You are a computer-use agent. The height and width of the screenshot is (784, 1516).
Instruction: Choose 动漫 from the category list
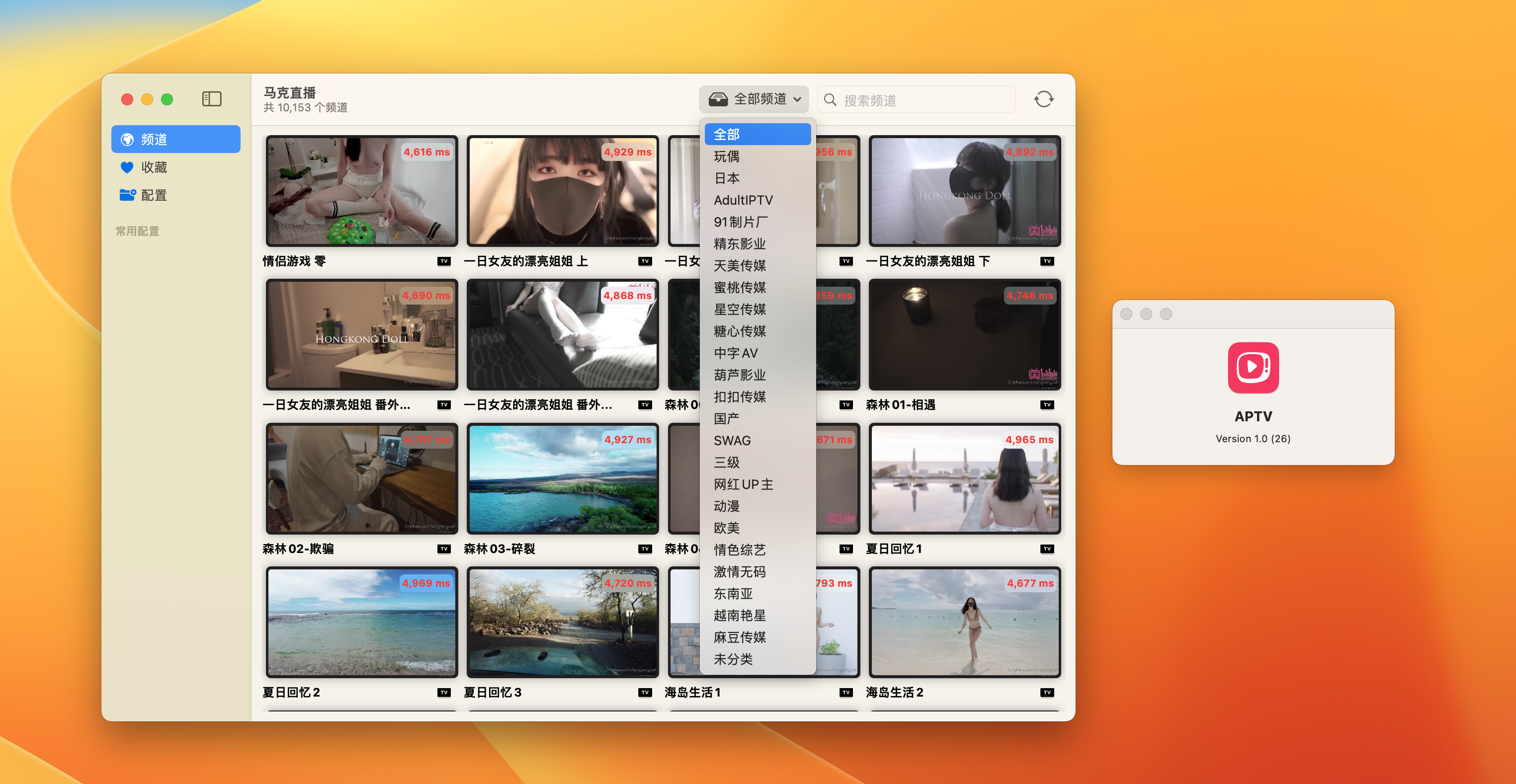(x=727, y=506)
